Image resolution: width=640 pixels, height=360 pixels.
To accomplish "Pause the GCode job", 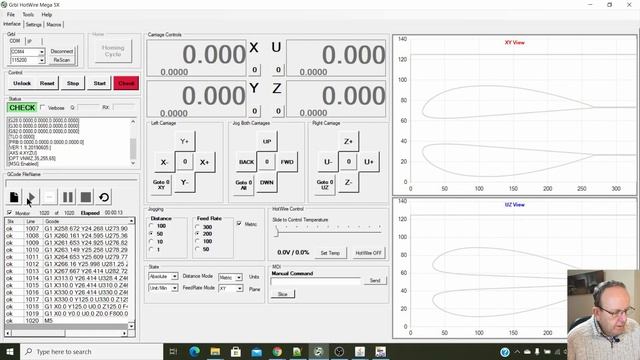I will click(x=68, y=198).
